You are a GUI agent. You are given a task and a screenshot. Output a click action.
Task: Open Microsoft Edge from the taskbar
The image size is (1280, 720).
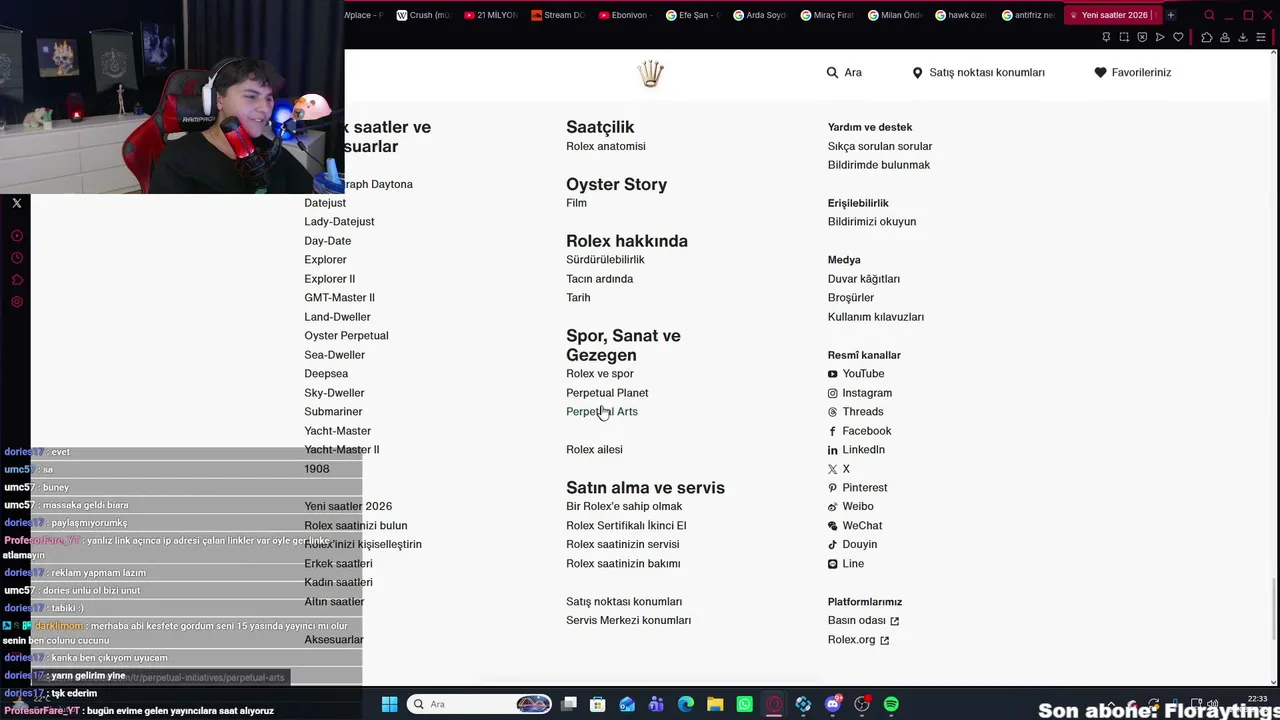(x=686, y=704)
